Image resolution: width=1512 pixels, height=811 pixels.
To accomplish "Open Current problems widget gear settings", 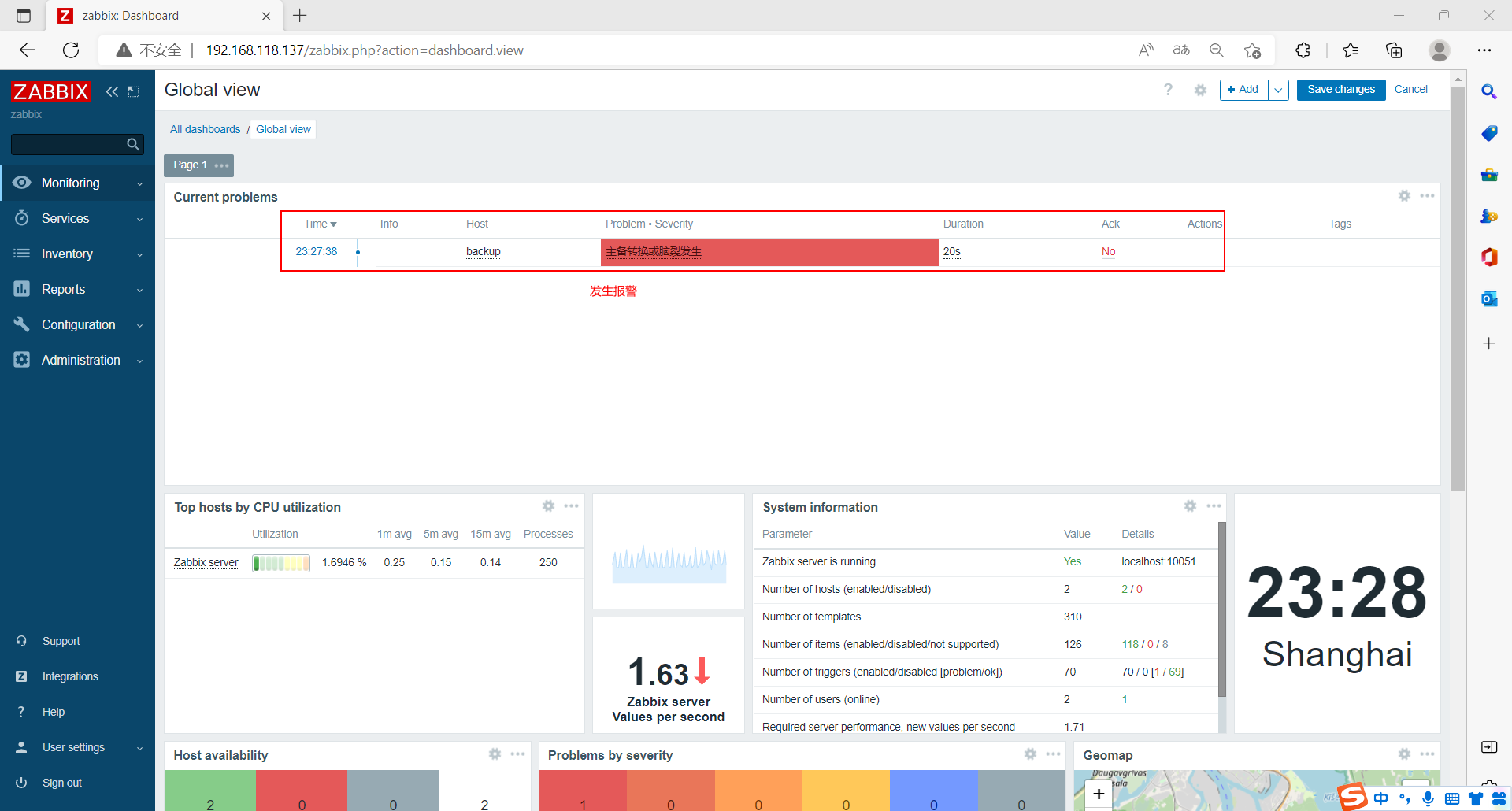I will tap(1404, 195).
